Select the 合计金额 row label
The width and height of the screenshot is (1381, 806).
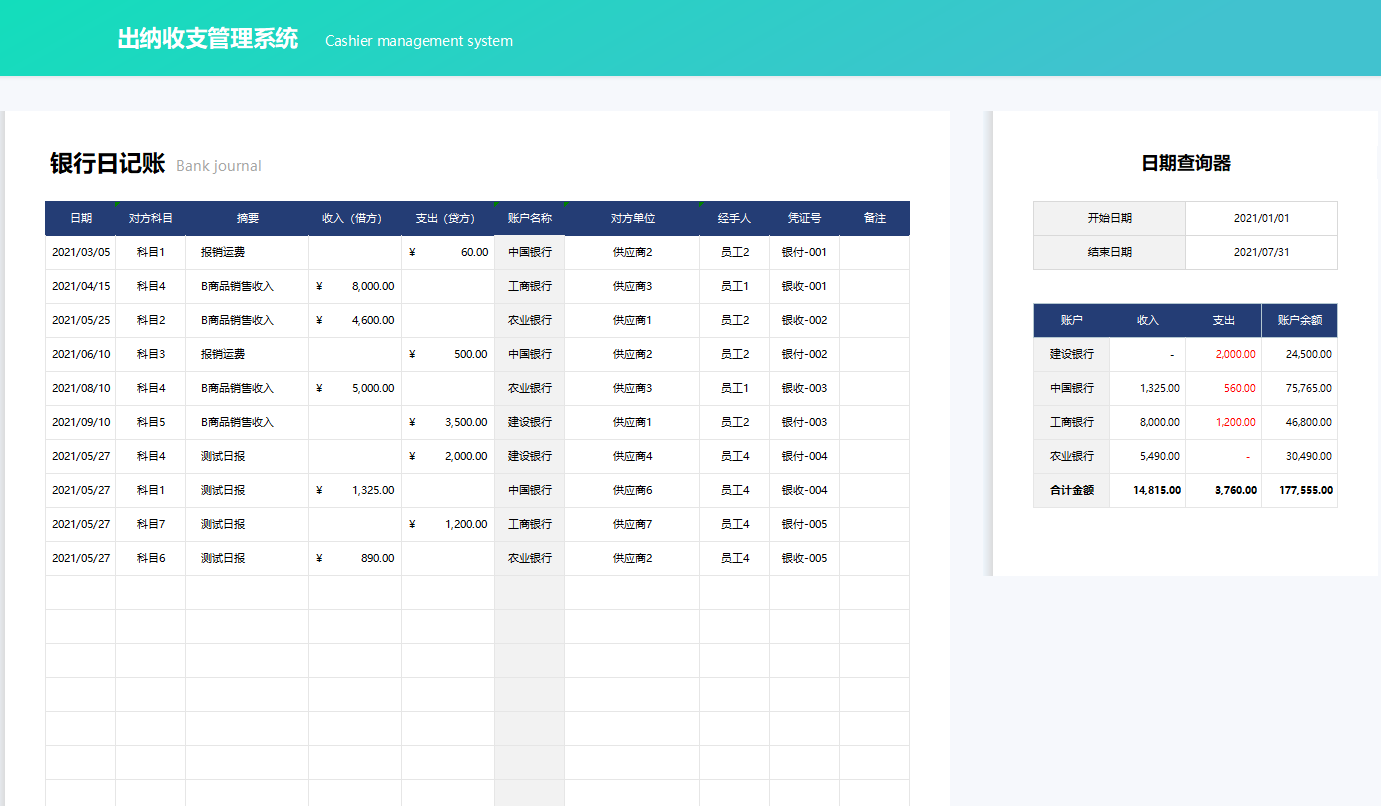pos(1071,490)
